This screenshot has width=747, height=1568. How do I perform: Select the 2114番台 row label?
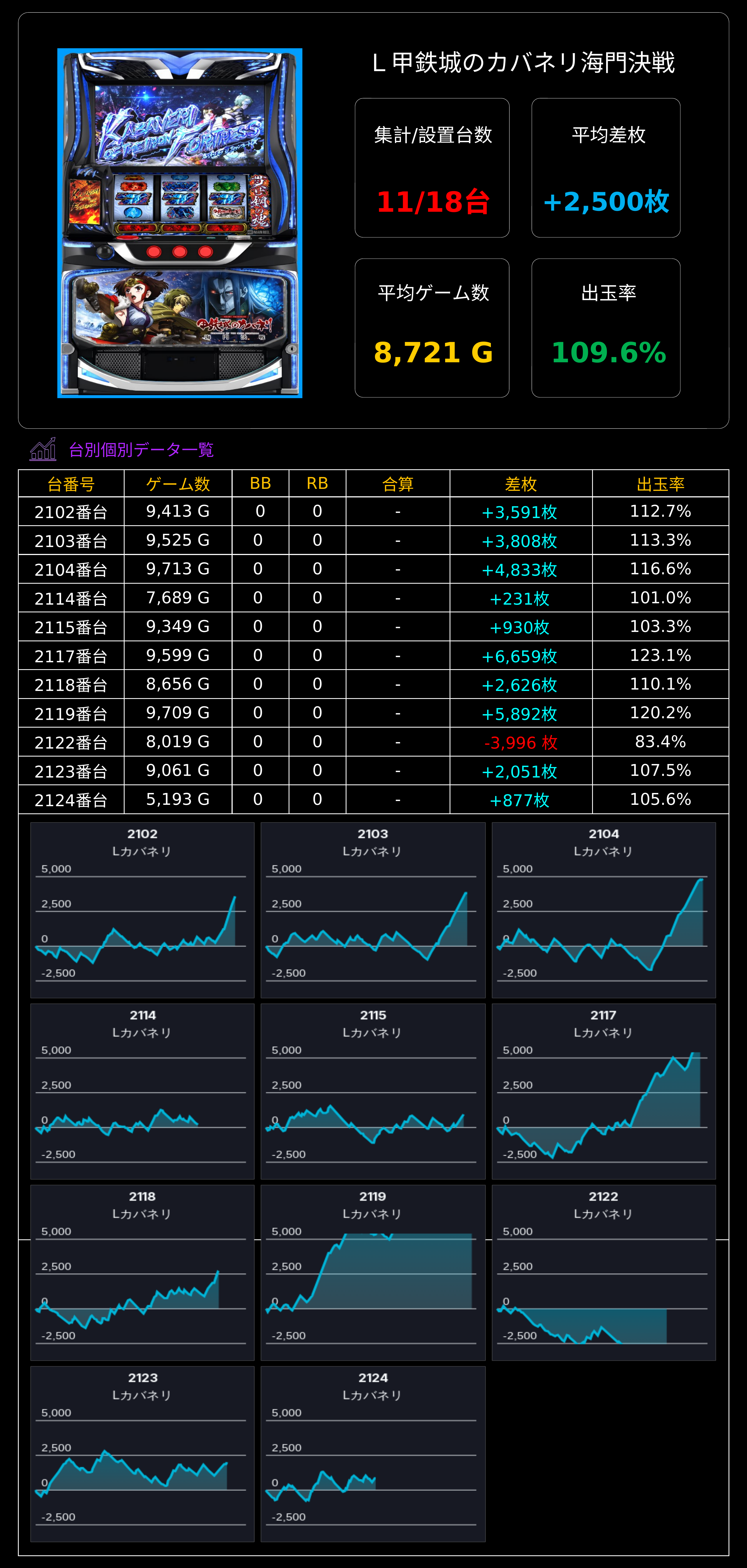(71, 598)
